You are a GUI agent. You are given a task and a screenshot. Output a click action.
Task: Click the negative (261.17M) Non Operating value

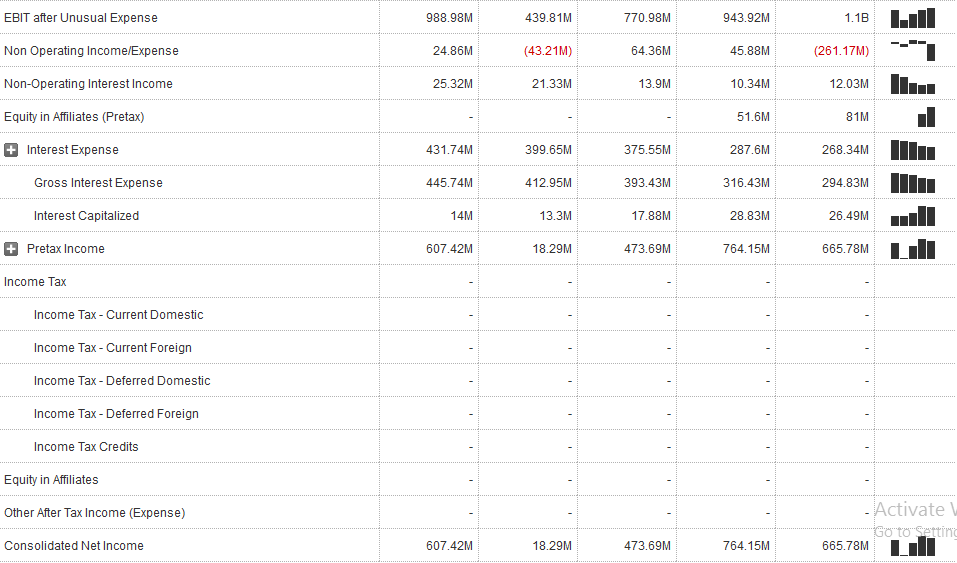click(841, 51)
